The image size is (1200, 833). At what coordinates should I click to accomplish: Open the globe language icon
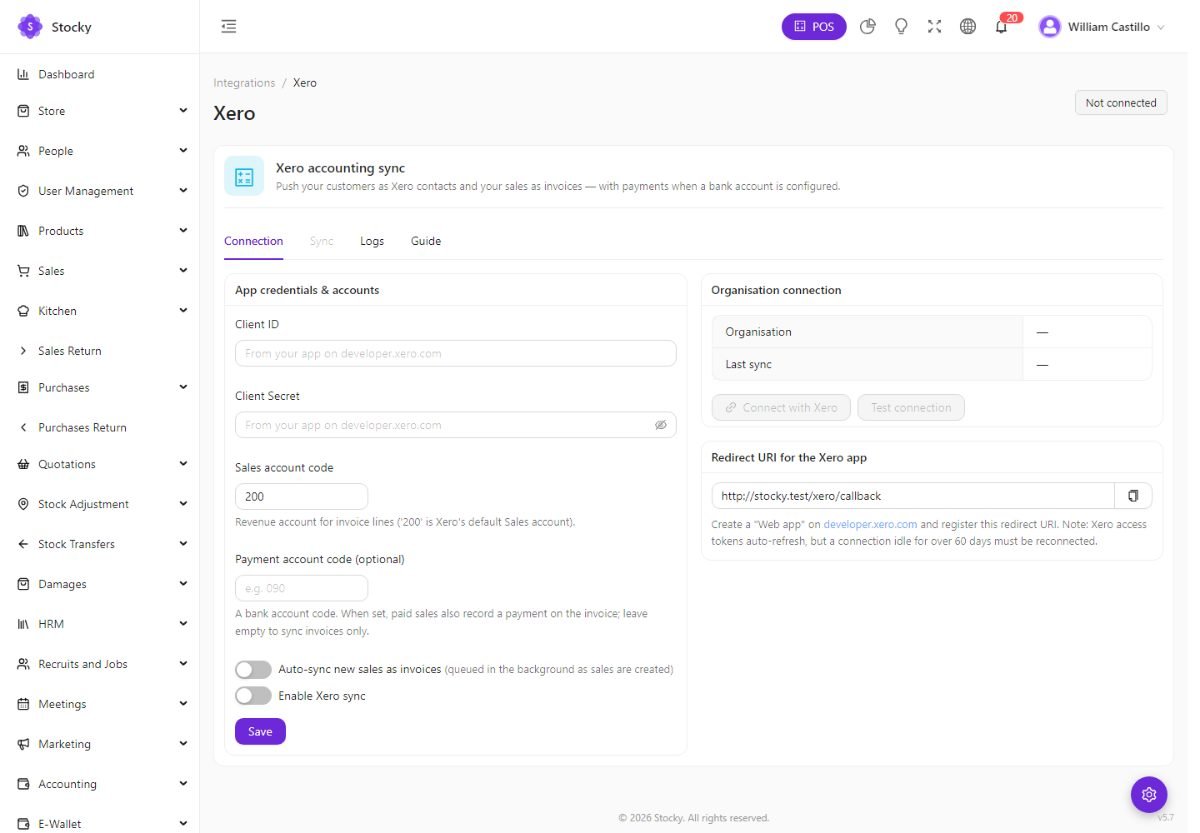click(967, 27)
